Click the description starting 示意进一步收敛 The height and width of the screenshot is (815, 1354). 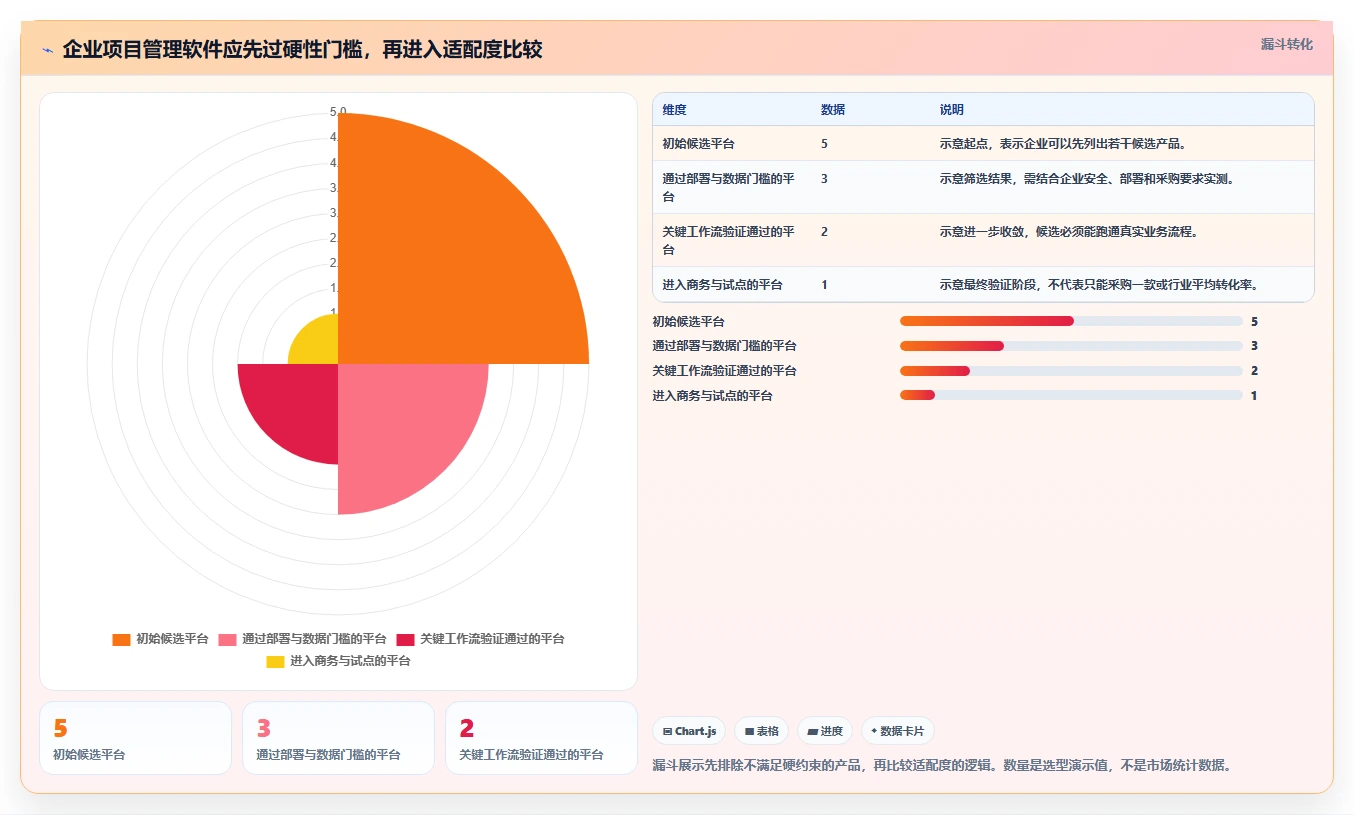coord(1068,232)
